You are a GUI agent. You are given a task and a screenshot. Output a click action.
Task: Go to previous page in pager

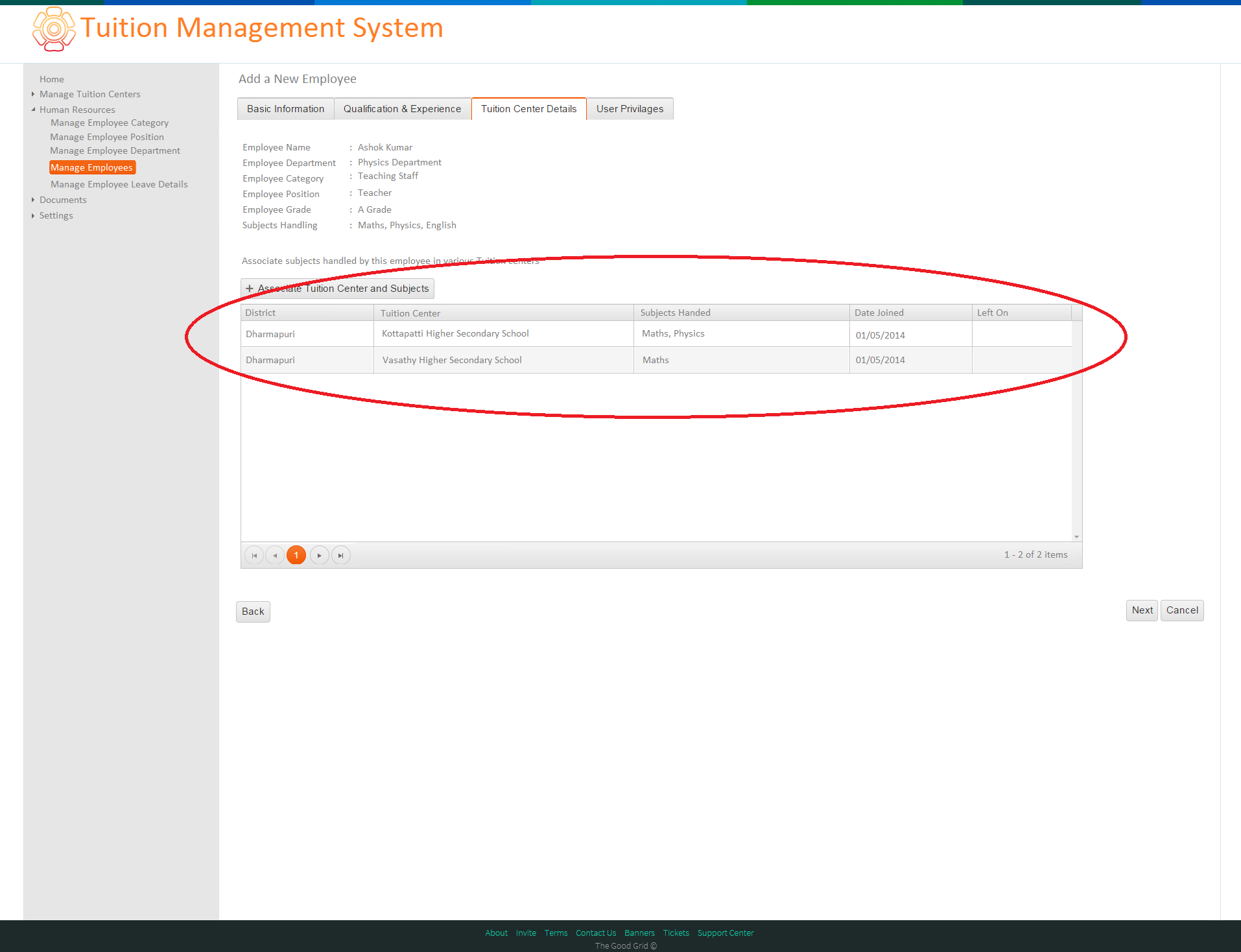(x=275, y=555)
